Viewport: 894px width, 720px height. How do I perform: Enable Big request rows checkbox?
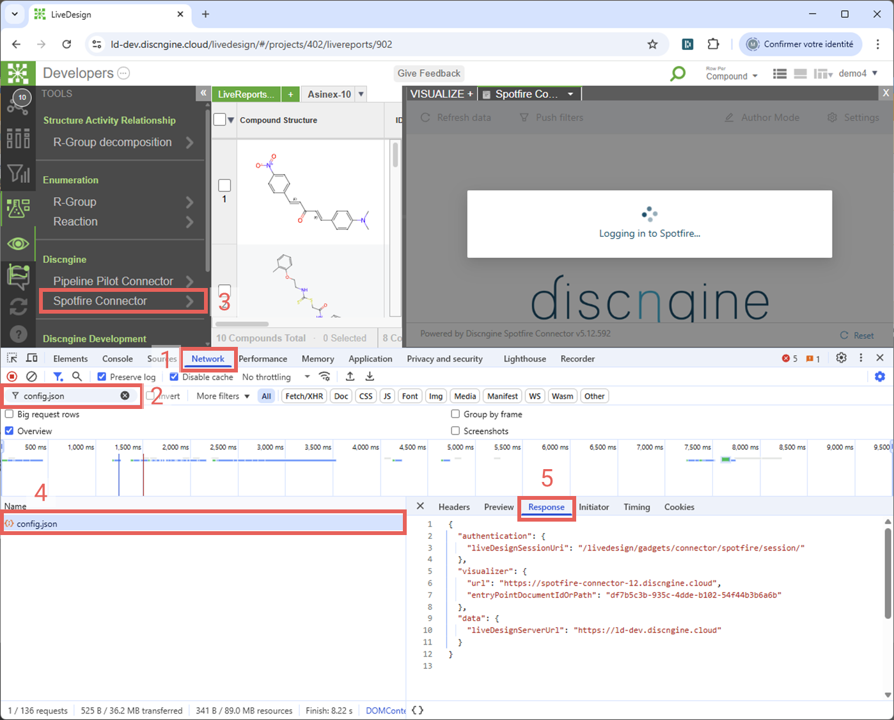tap(9, 414)
